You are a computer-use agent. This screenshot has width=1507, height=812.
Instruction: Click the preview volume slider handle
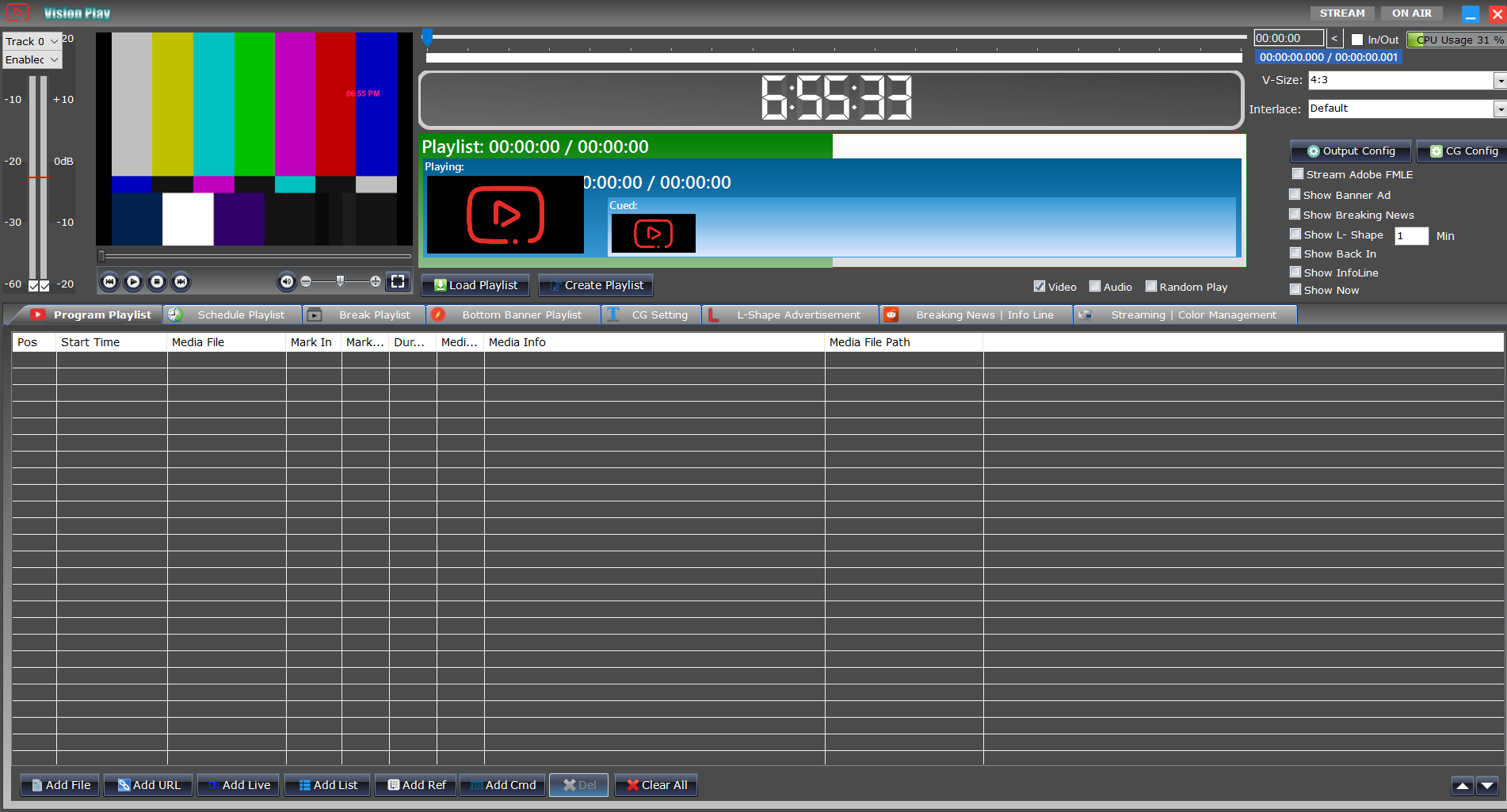pos(340,281)
